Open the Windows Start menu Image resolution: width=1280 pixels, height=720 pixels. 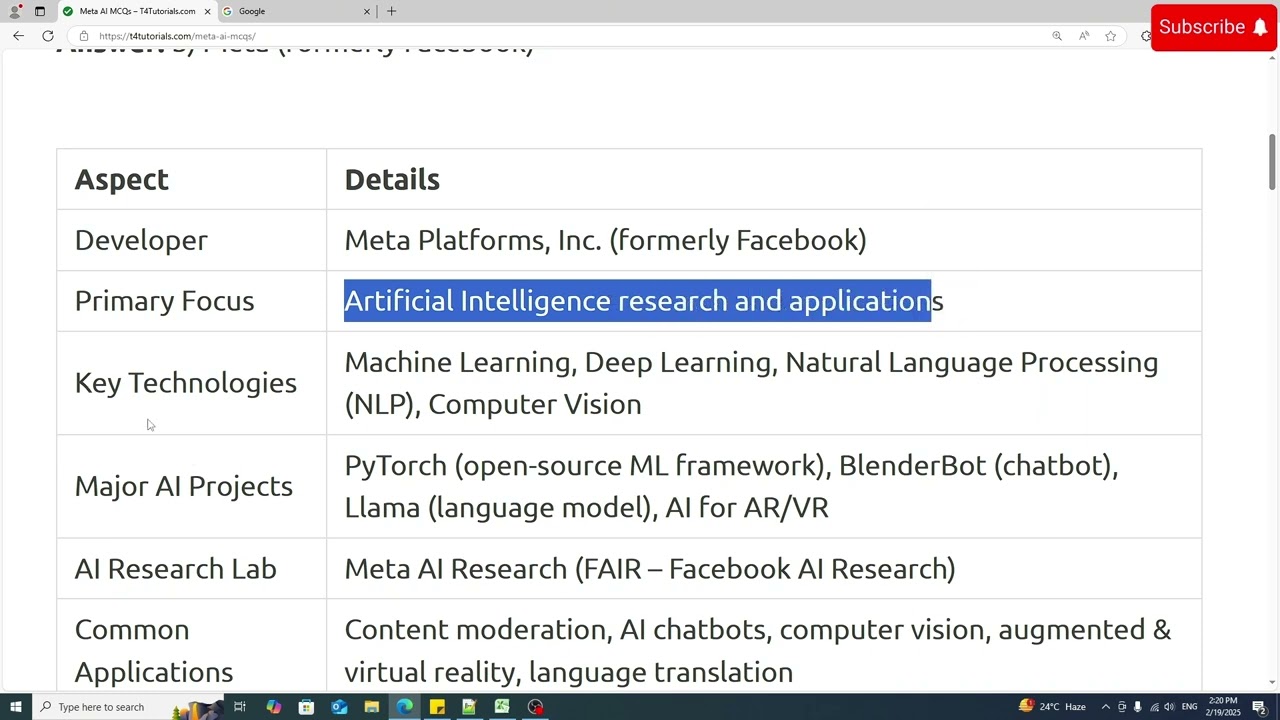16,707
